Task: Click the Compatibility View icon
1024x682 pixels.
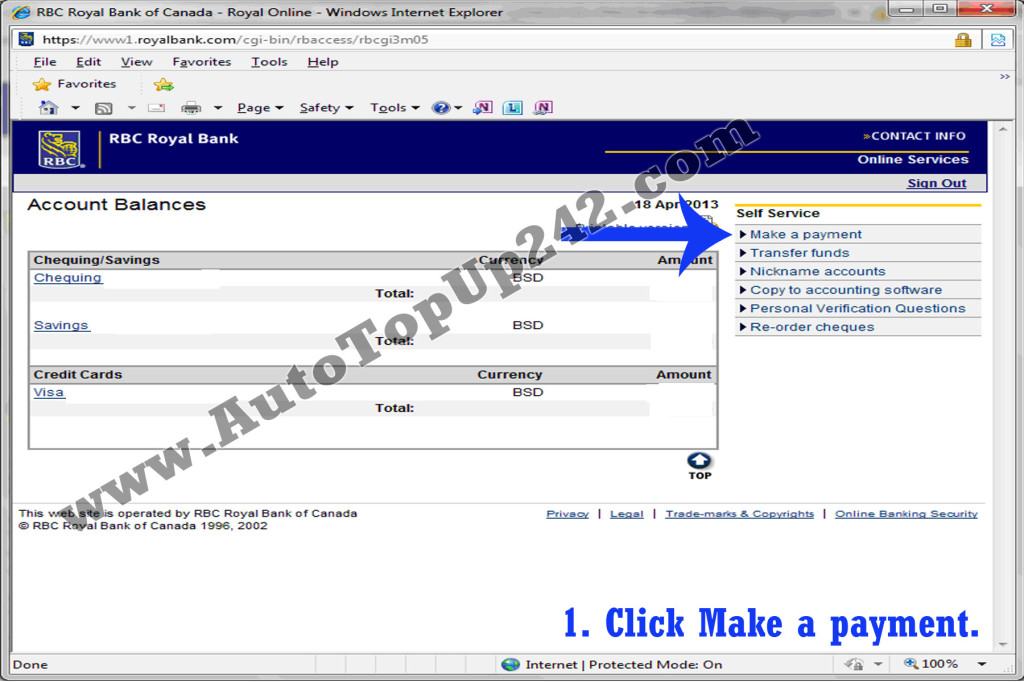Action: click(998, 40)
